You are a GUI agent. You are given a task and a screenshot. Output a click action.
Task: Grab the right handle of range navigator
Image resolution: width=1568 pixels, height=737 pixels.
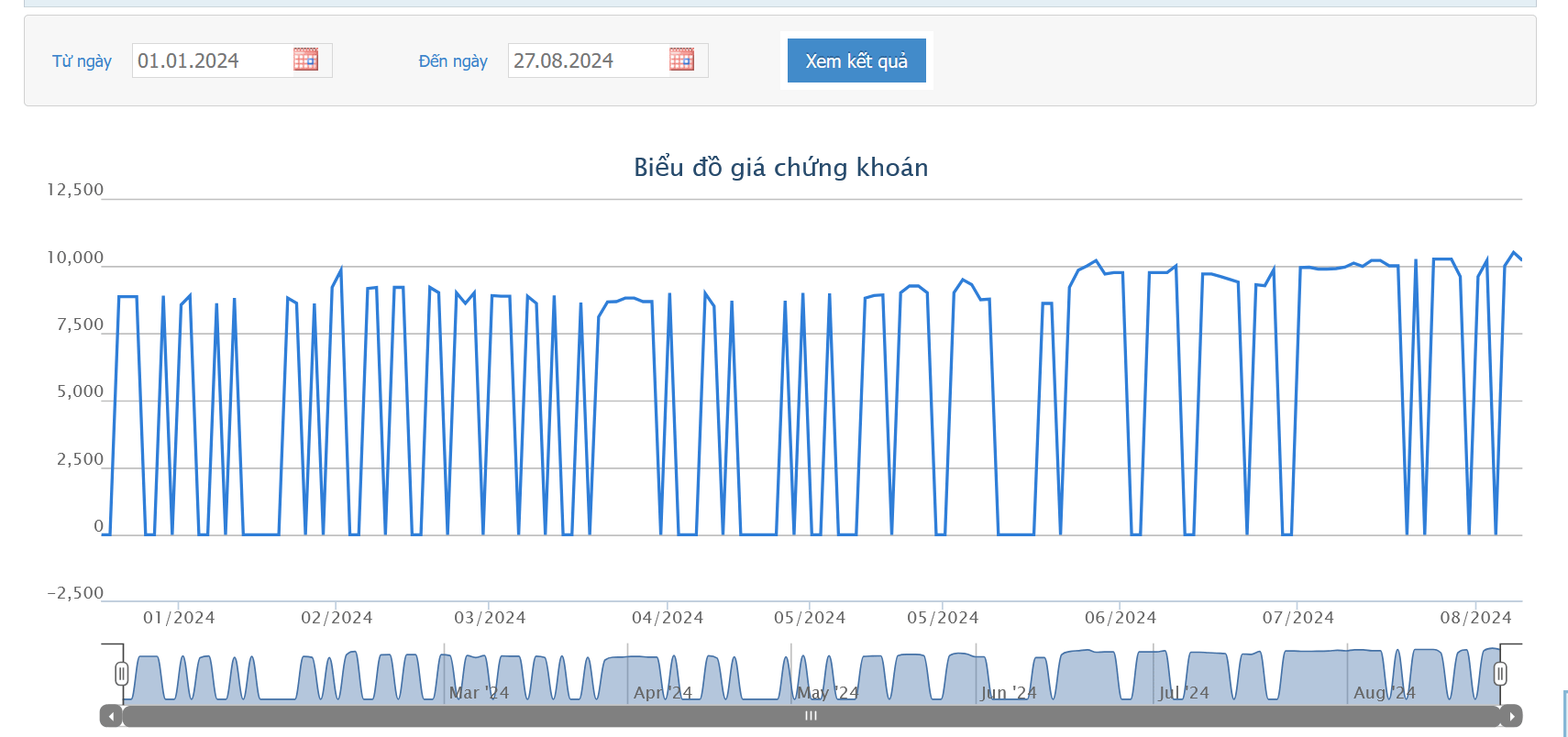click(1500, 675)
